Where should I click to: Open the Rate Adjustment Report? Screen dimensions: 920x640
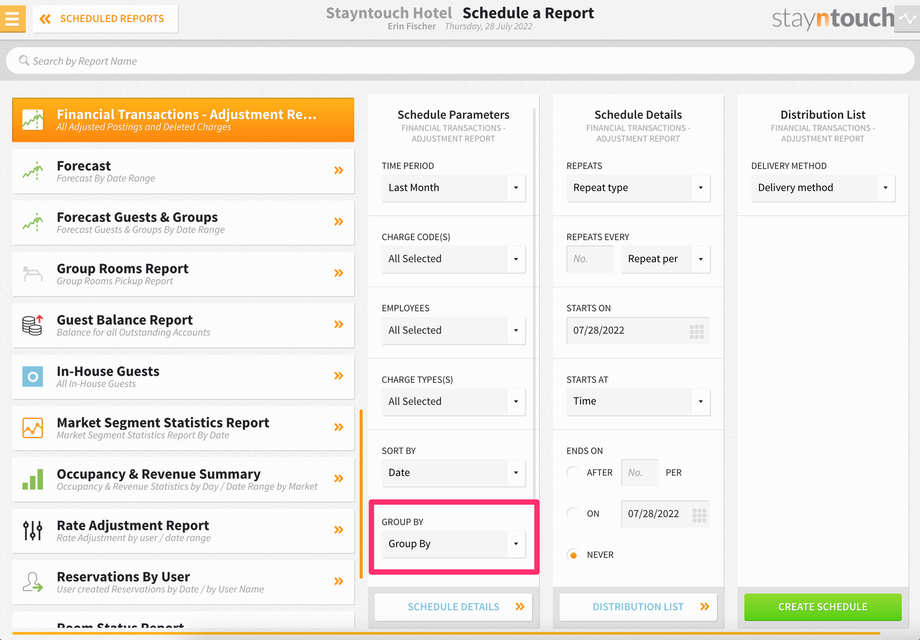[x=183, y=530]
